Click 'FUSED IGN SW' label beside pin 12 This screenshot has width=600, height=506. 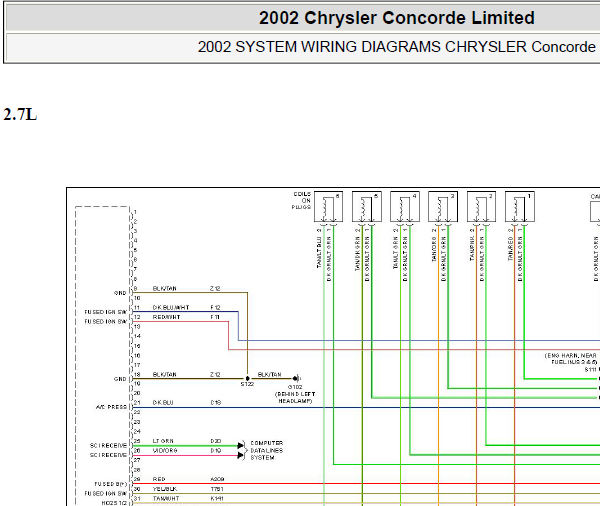106,322
